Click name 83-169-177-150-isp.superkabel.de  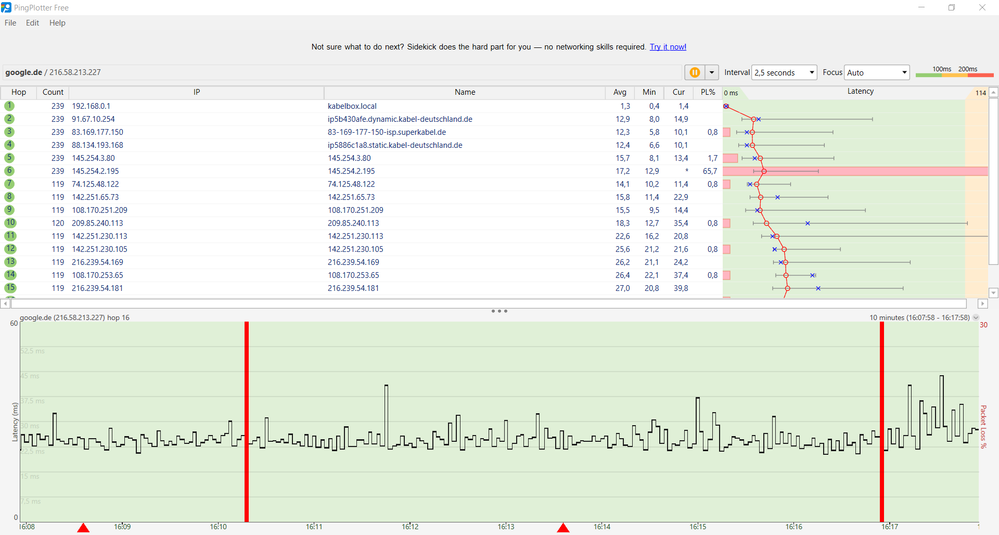(387, 132)
